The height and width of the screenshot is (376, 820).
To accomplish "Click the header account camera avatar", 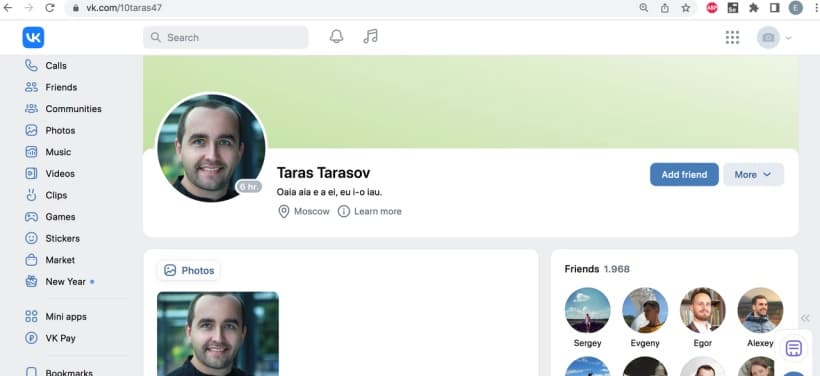I will pos(768,38).
